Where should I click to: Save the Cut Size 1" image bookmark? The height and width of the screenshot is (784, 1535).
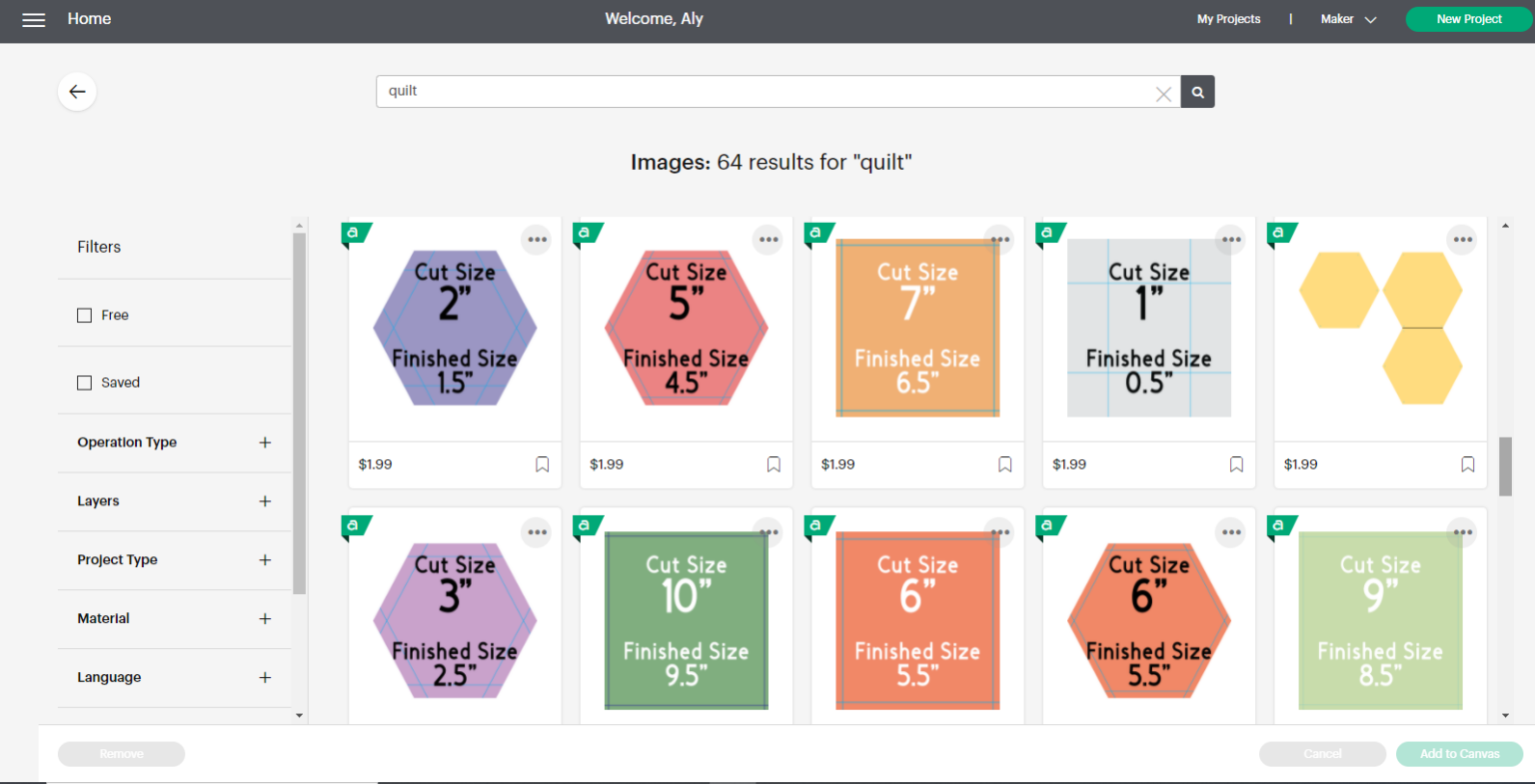(1236, 464)
